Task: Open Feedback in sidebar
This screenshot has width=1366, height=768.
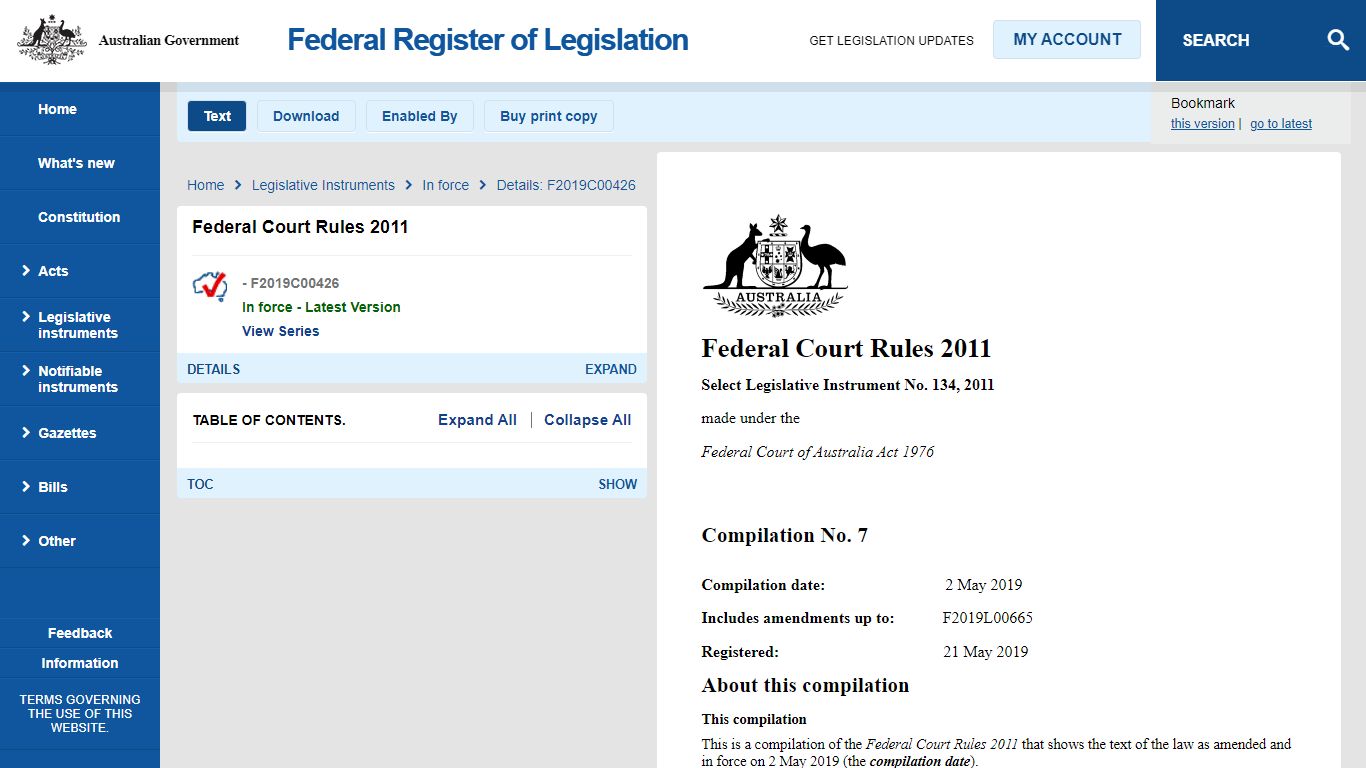Action: [80, 633]
